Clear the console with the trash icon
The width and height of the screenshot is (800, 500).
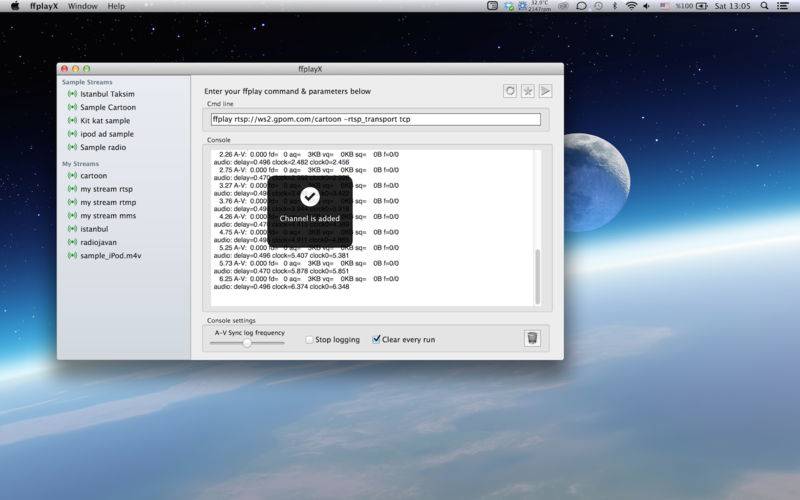tap(532, 338)
